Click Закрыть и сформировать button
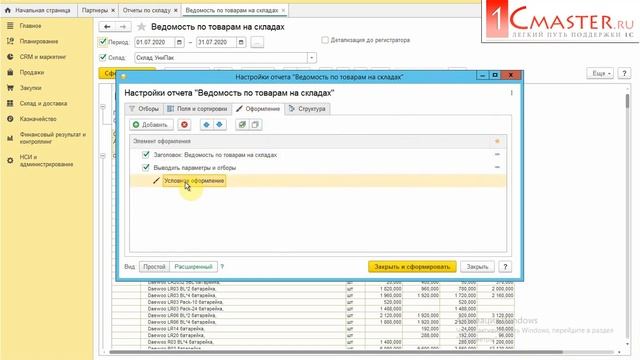Screen dimensions: 640x360 point(412,267)
